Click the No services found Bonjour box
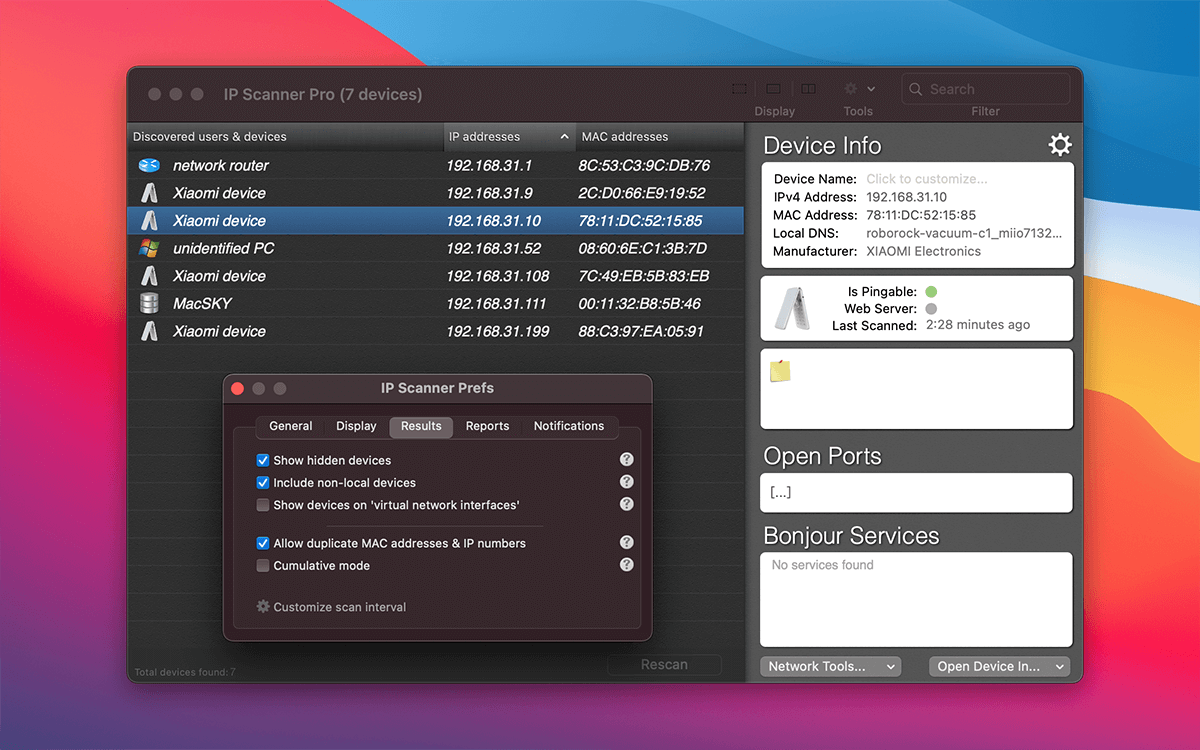 coord(916,600)
